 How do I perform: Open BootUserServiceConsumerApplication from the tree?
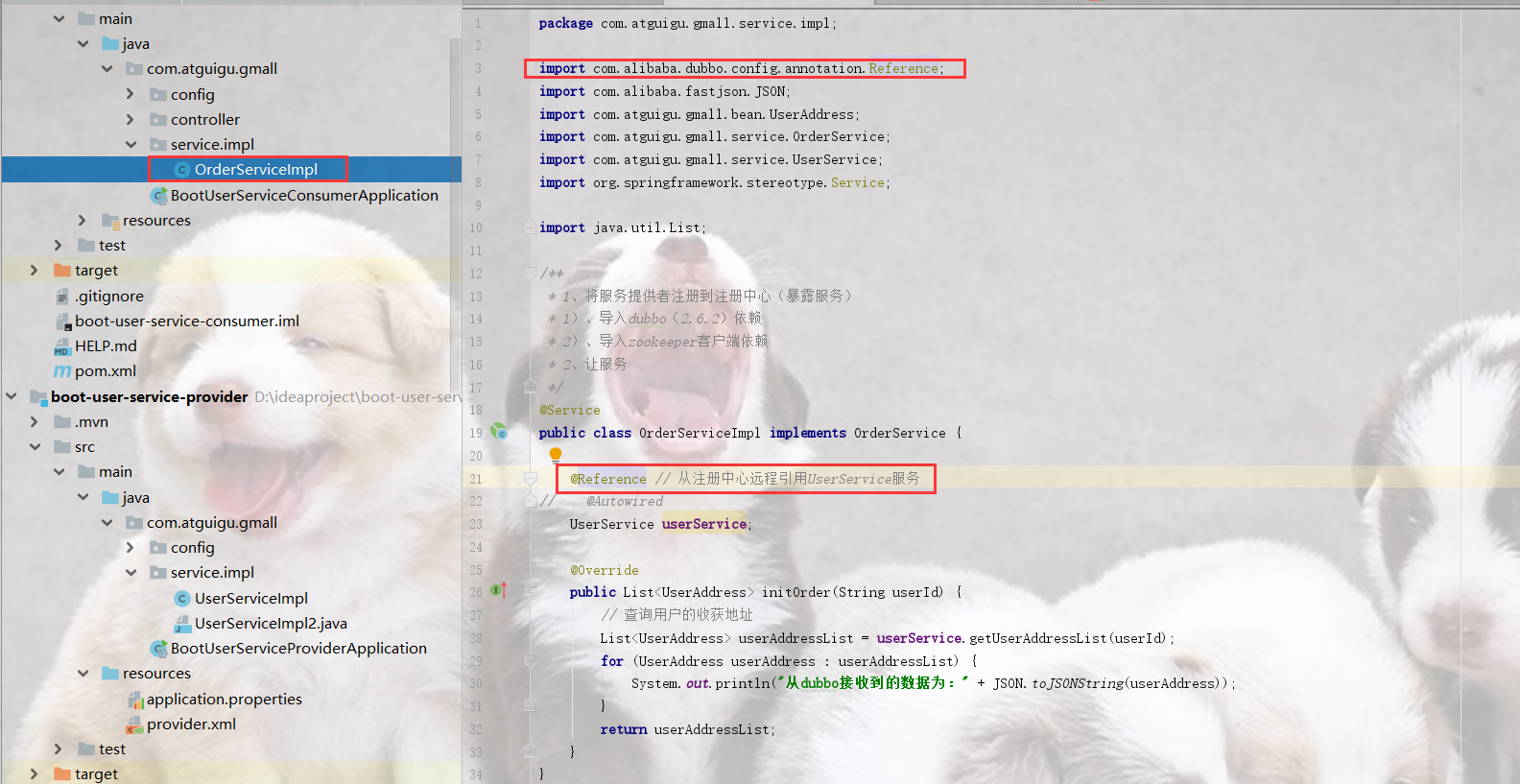pos(304,195)
